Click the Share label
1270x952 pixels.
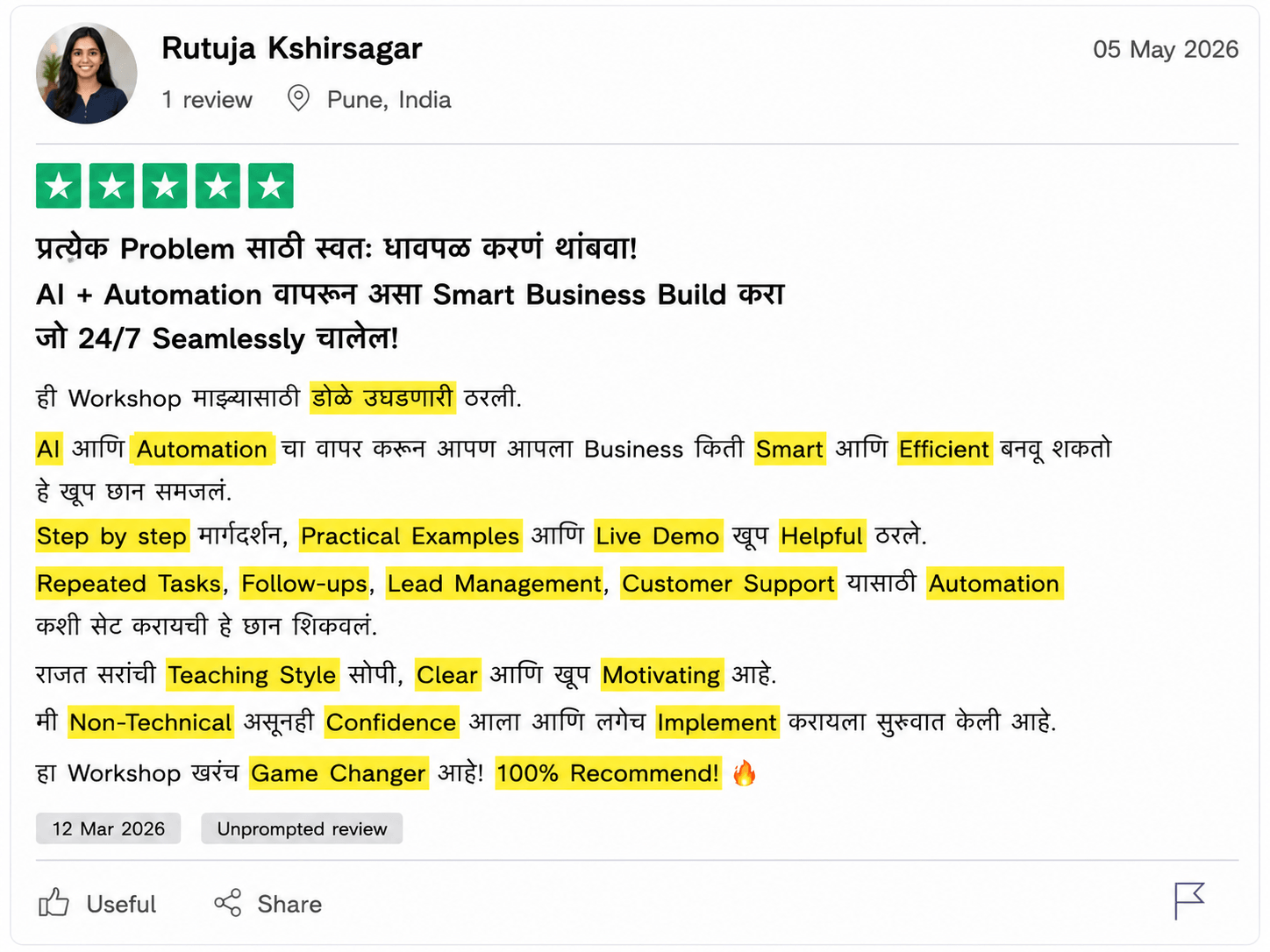[289, 904]
